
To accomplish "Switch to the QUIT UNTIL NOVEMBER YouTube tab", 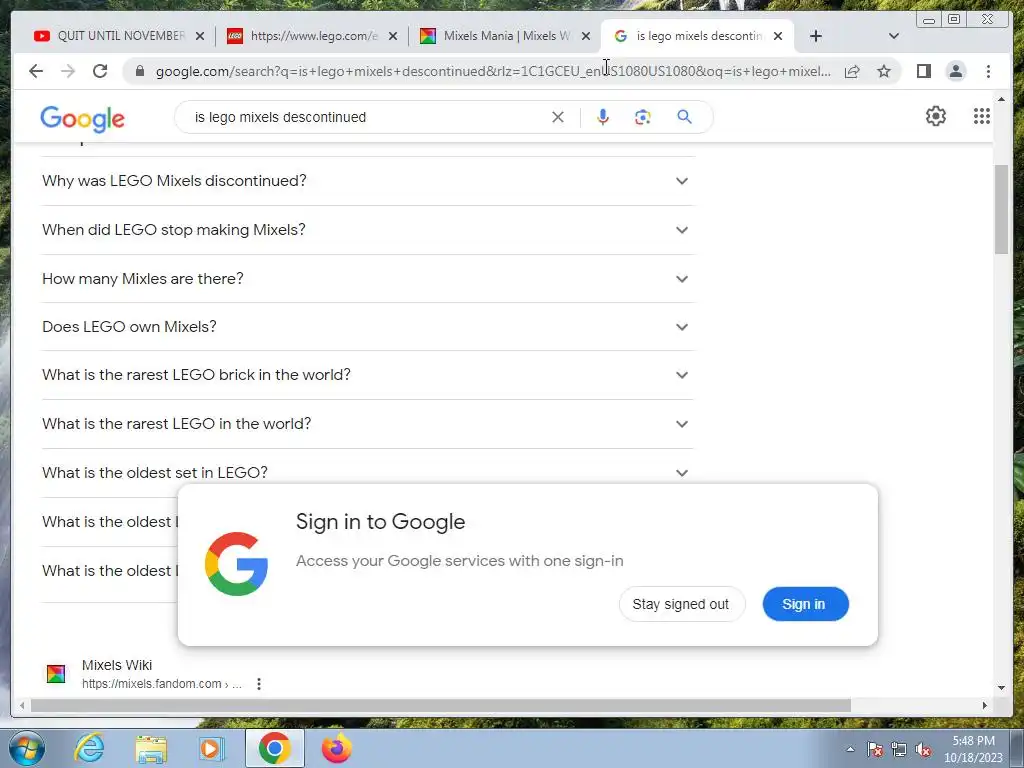I will [119, 36].
